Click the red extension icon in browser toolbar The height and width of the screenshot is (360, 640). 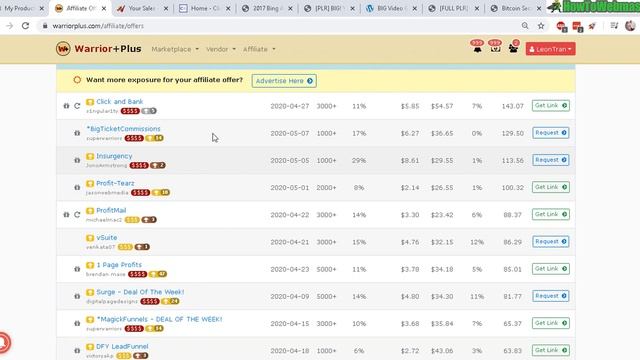(561, 26)
